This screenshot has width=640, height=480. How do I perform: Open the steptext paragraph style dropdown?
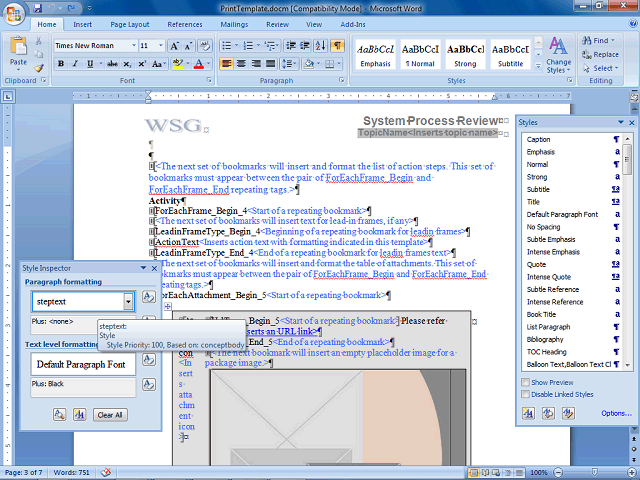(128, 302)
